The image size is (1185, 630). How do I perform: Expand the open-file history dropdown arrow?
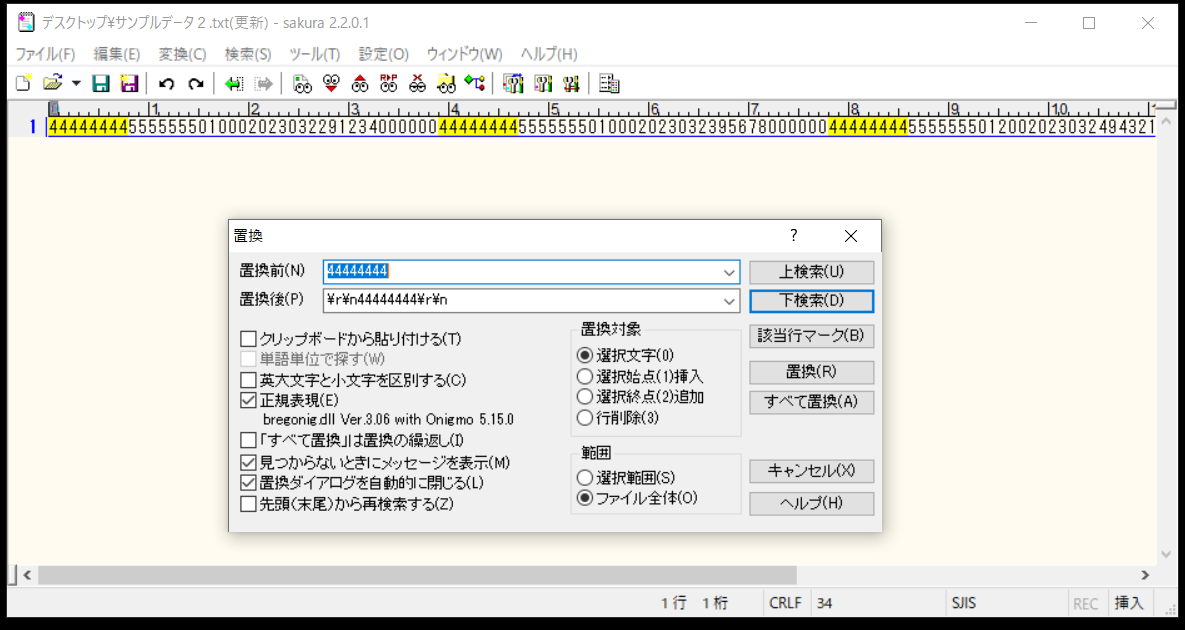tap(76, 83)
